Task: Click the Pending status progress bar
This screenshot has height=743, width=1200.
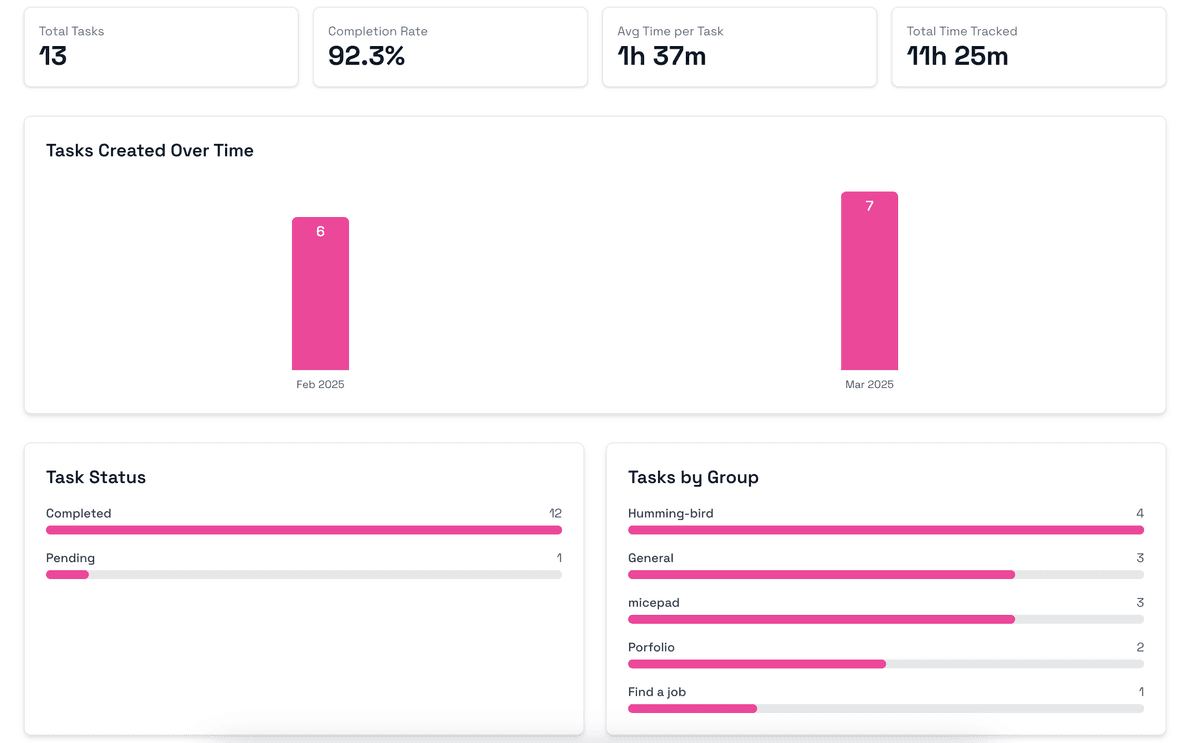Action: click(x=304, y=575)
